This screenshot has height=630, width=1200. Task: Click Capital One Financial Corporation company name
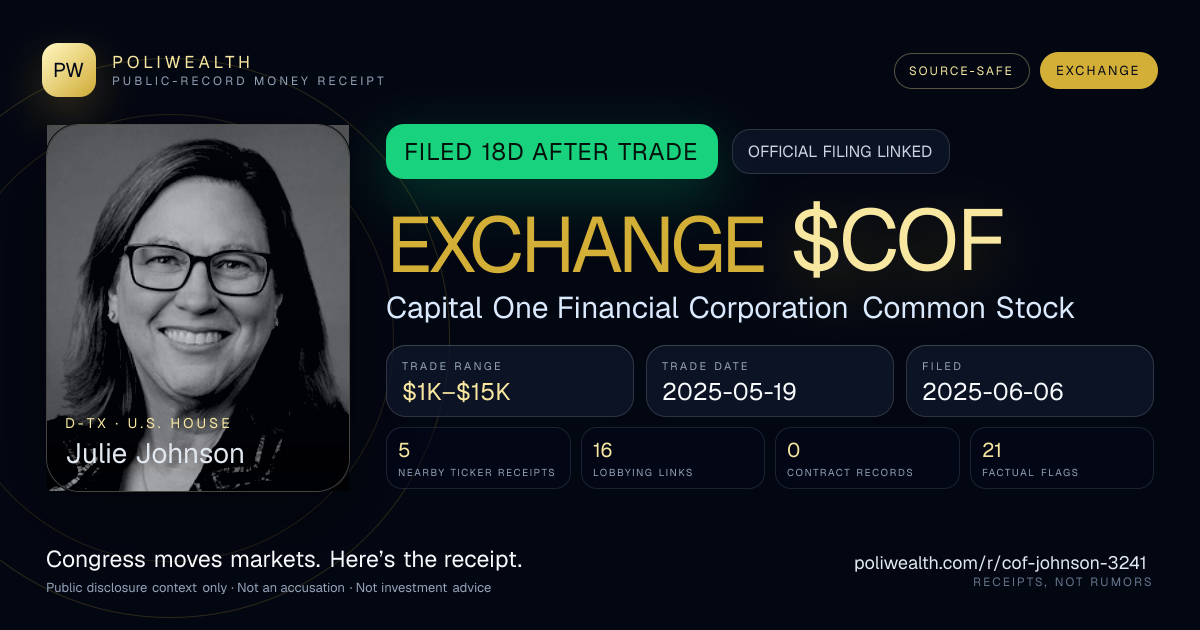pyautogui.click(x=617, y=308)
